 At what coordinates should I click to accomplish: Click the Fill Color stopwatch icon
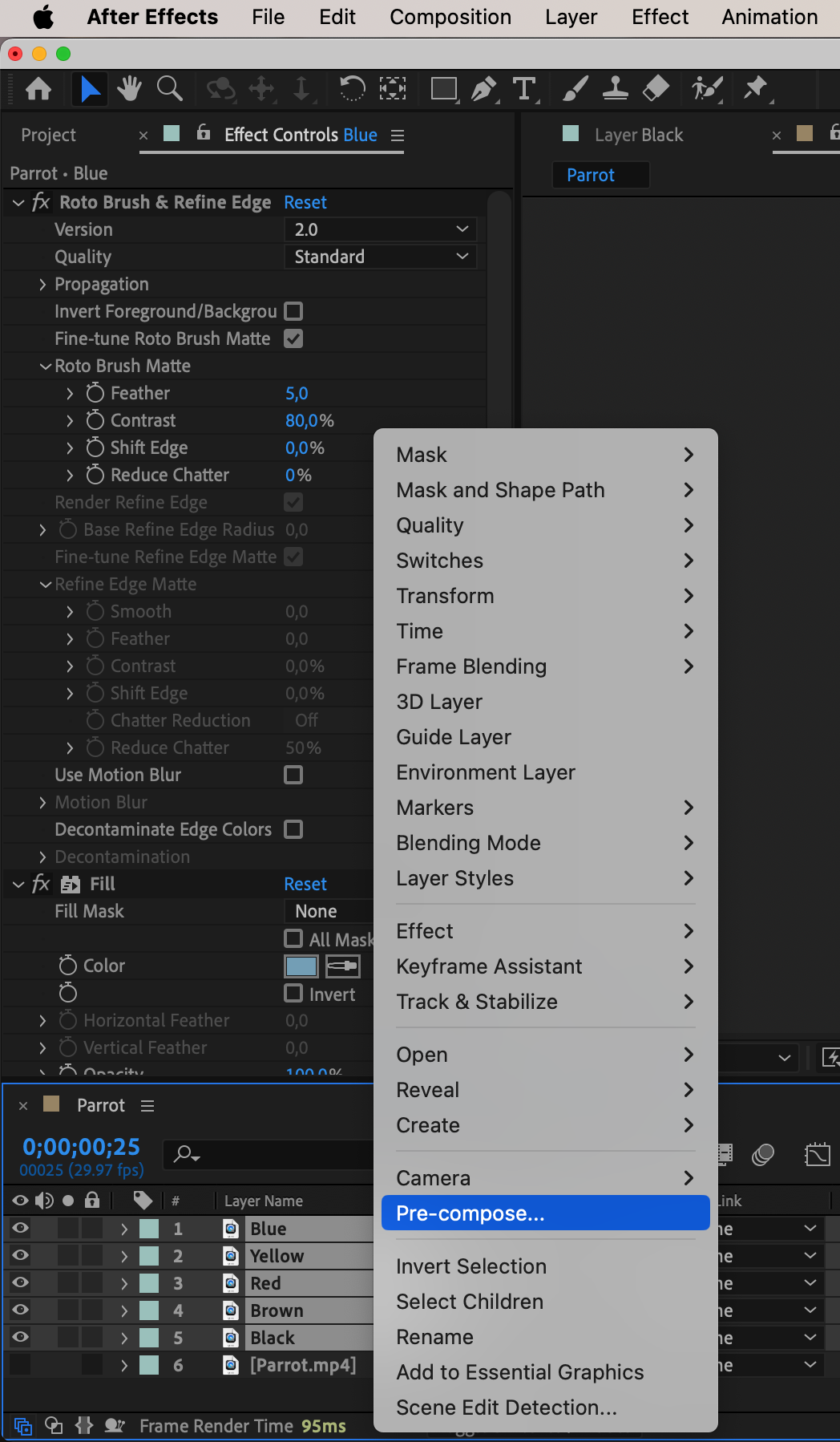tap(68, 966)
